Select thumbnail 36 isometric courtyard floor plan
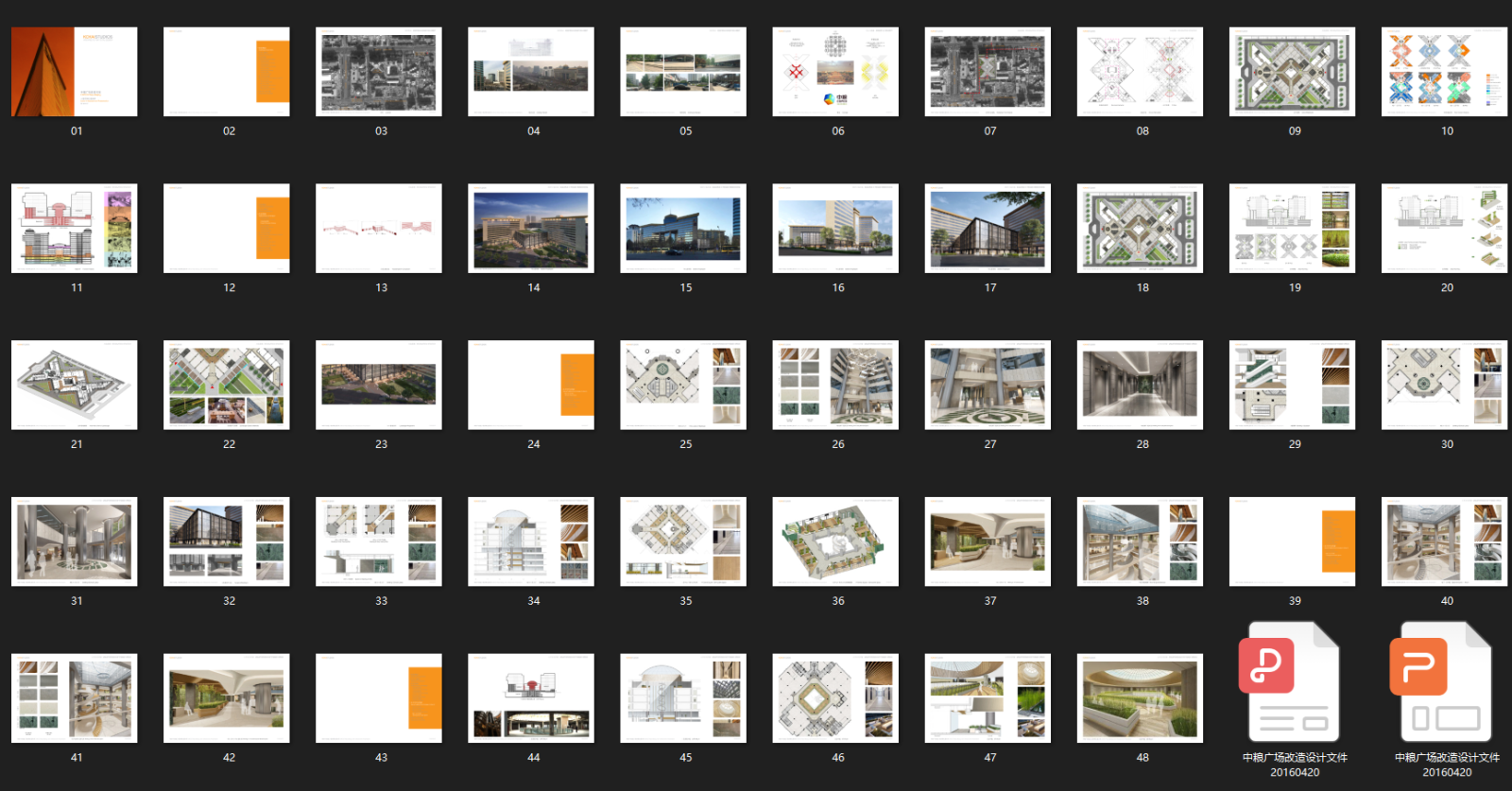The height and width of the screenshot is (791, 1512). [x=835, y=542]
